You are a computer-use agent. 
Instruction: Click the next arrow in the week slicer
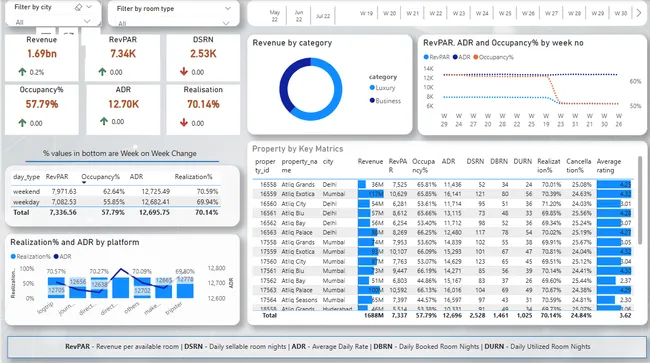[639, 13]
